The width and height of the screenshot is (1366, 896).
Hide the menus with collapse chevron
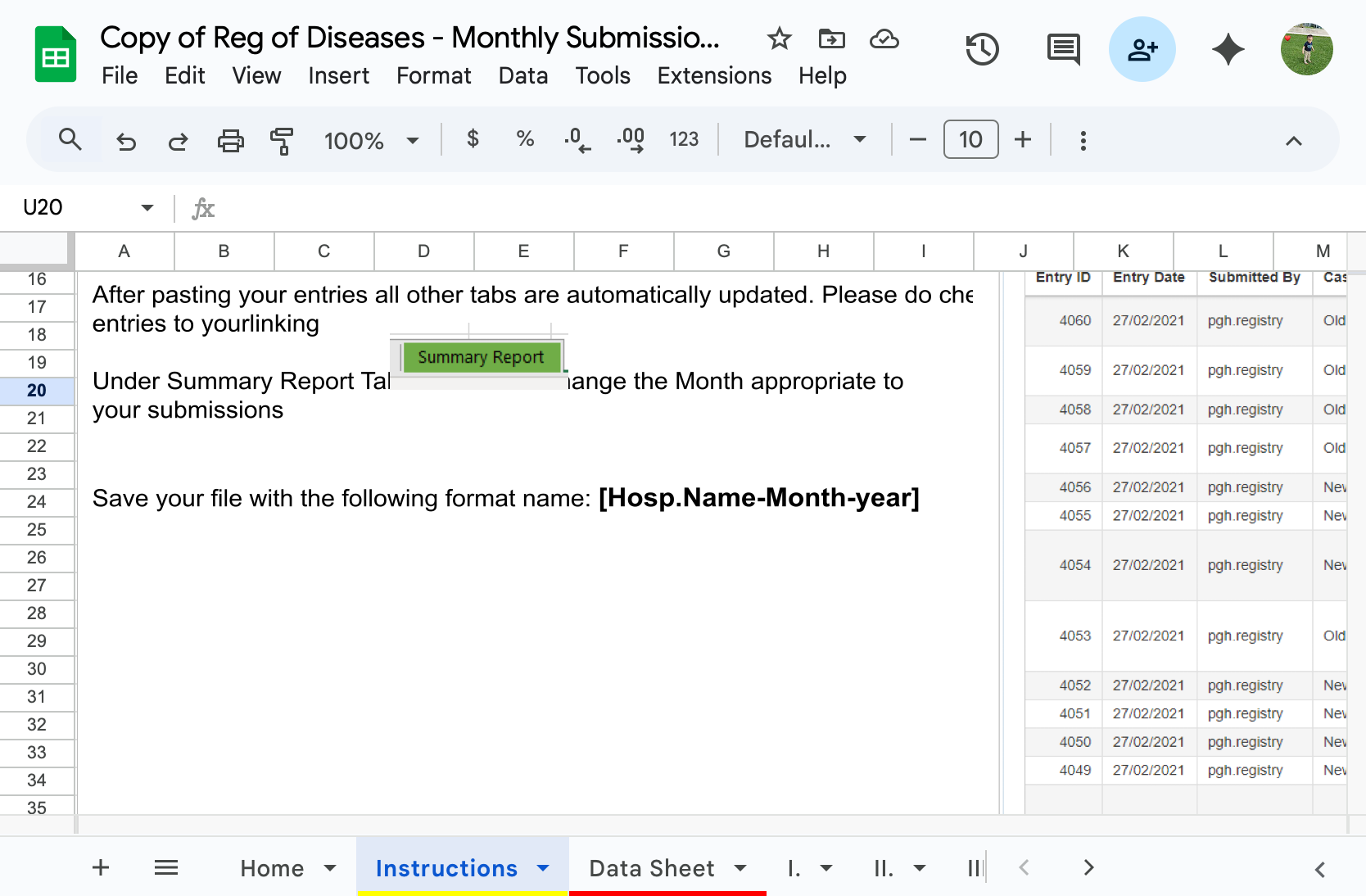1293,141
